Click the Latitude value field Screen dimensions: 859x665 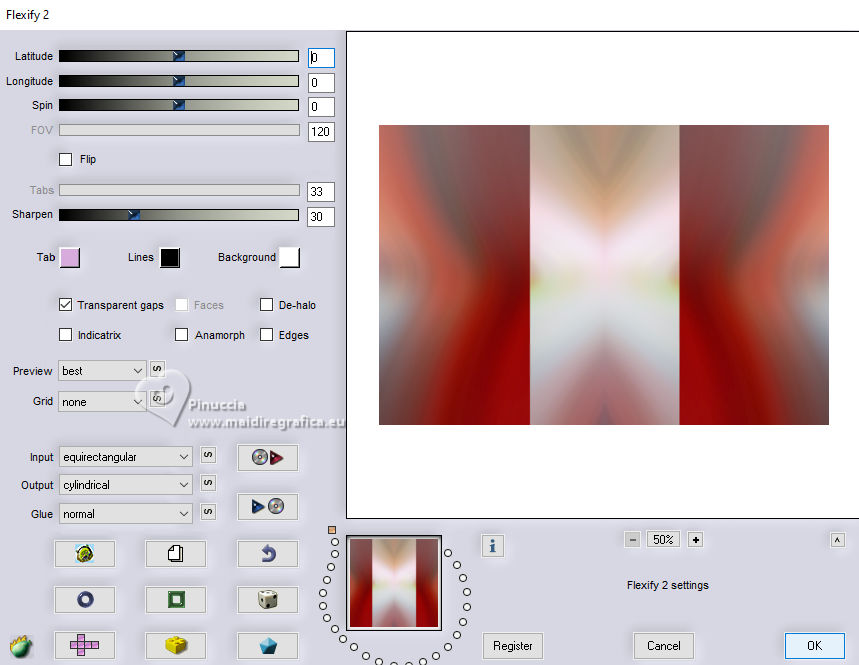click(321, 58)
